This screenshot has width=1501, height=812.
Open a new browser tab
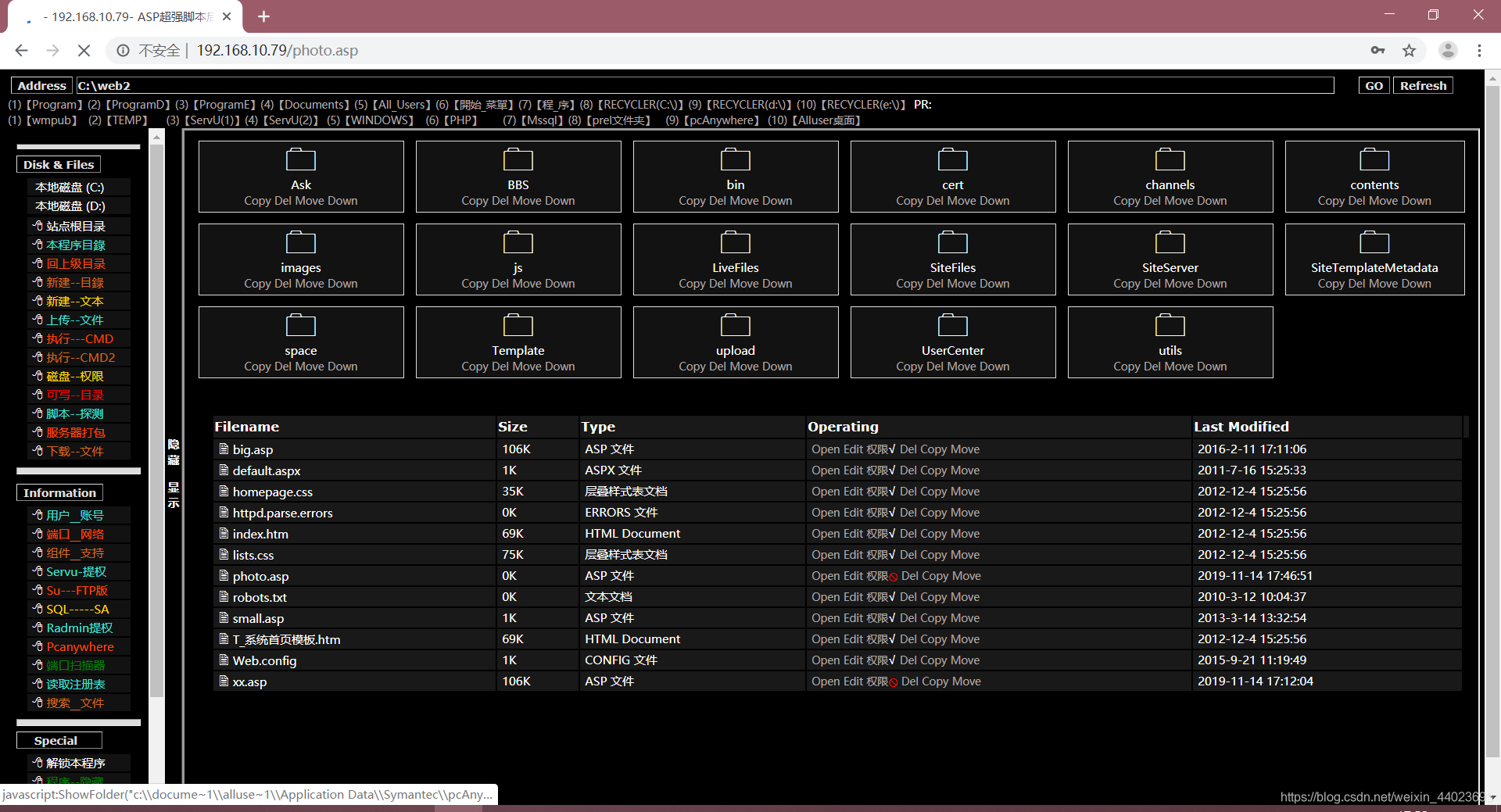pyautogui.click(x=263, y=16)
